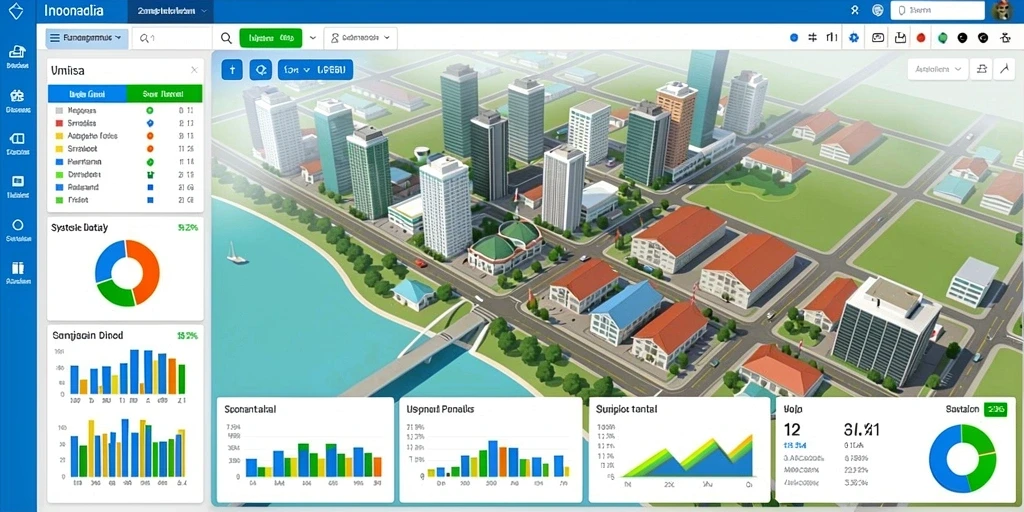Viewport: 1024px width, 512px height.
Task: Click the diamond logo in the header
Action: click(x=16, y=11)
